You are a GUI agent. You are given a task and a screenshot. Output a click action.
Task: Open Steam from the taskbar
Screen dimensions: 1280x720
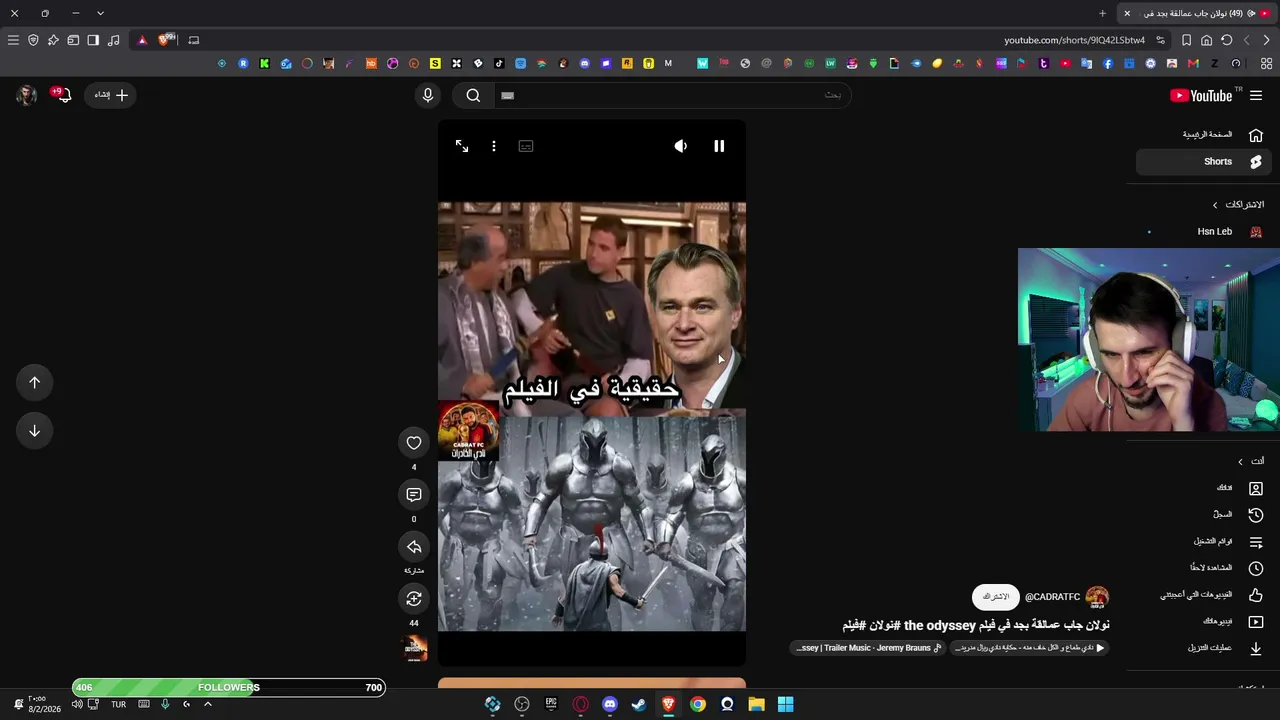click(639, 704)
